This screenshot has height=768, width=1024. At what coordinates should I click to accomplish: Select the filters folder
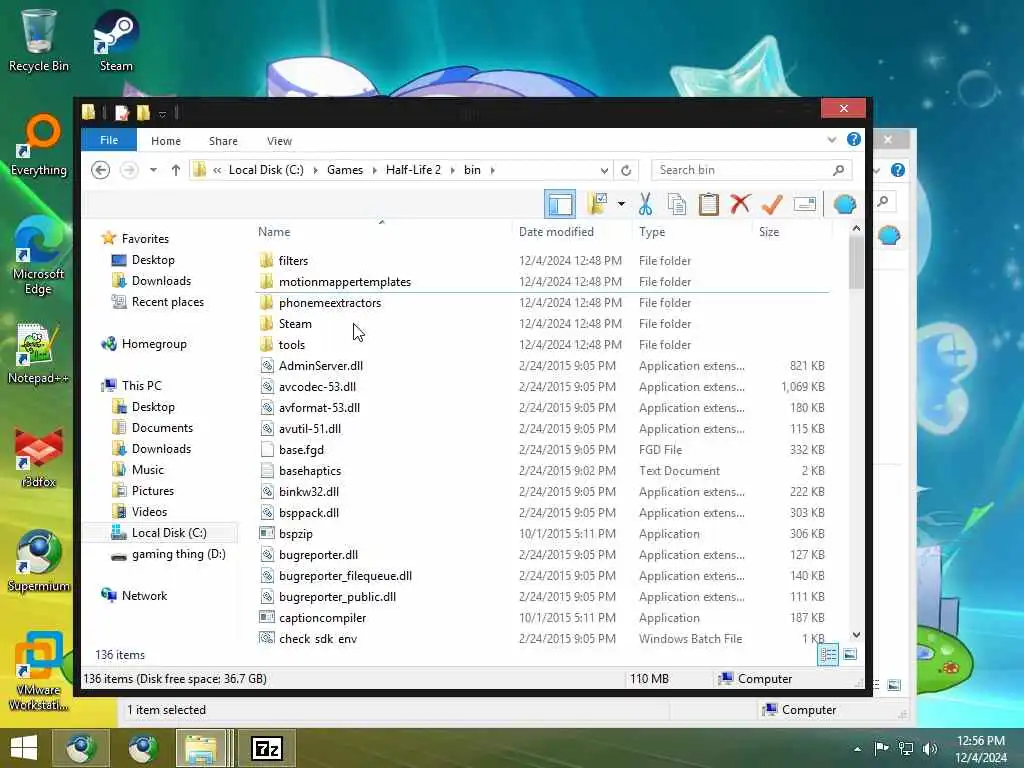pyautogui.click(x=293, y=261)
